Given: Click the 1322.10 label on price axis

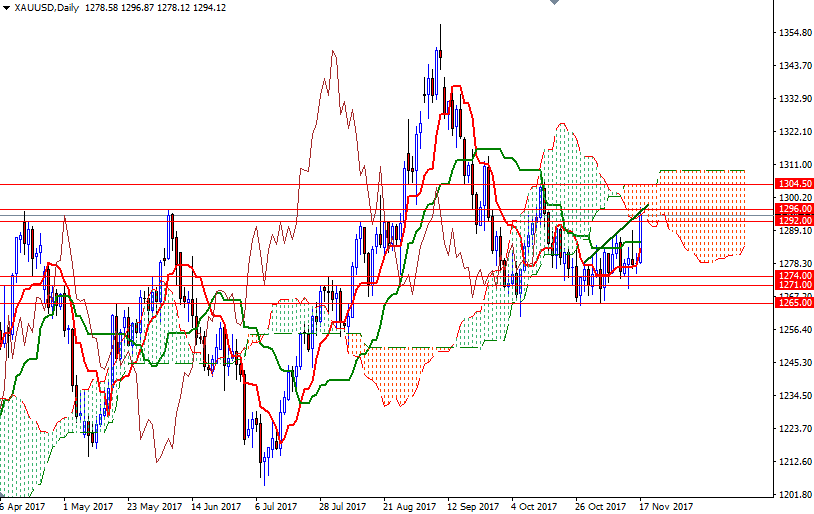Looking at the screenshot, I should pyautogui.click(x=794, y=132).
